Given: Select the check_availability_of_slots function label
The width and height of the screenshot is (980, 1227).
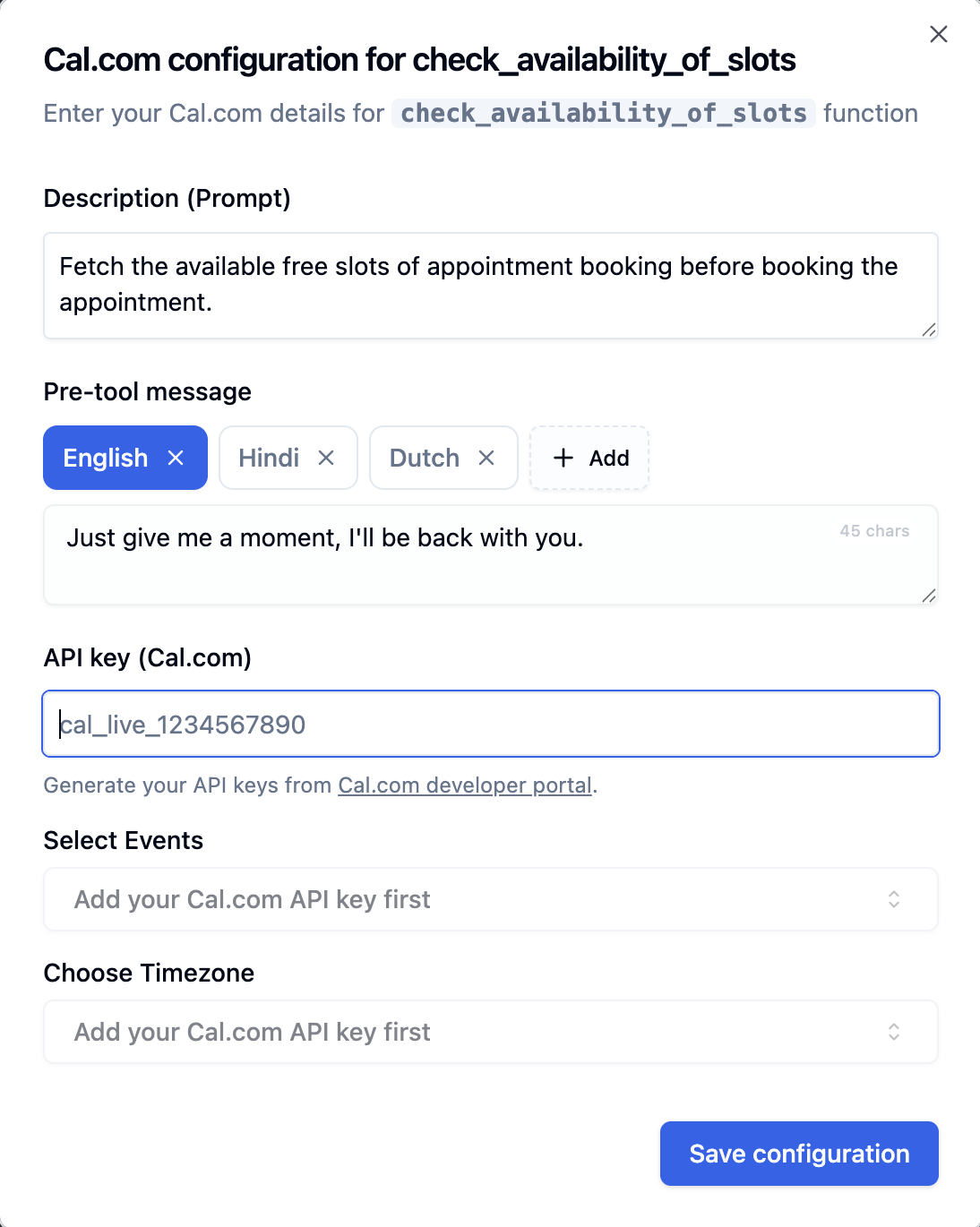Looking at the screenshot, I should [602, 113].
